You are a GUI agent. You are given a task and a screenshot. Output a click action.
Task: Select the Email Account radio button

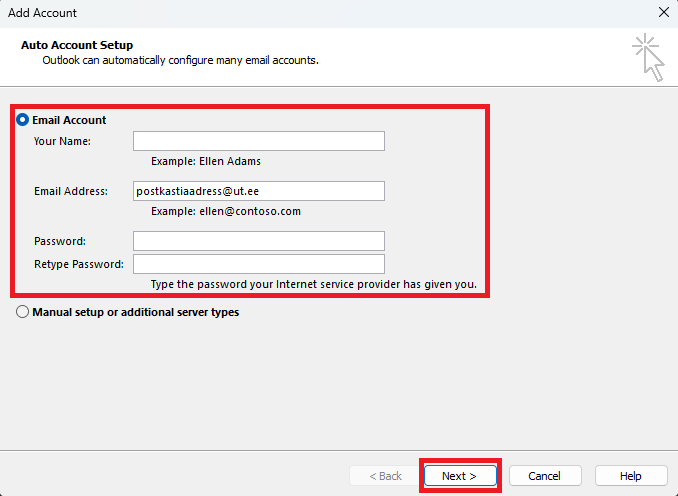(22, 120)
